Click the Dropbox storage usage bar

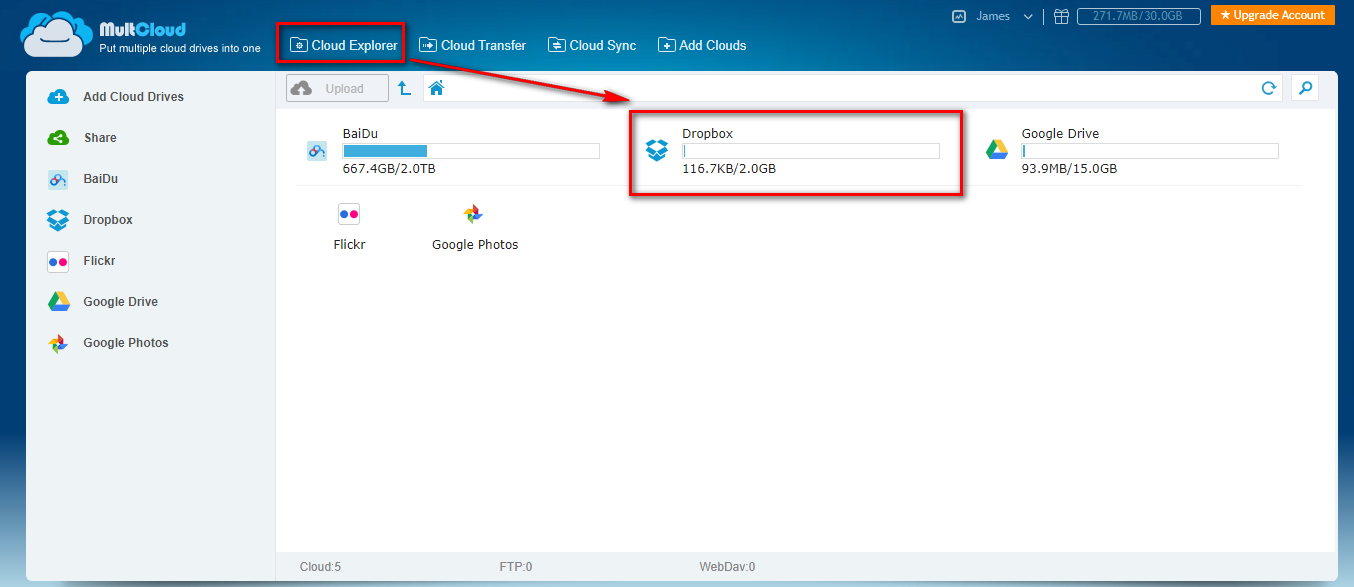click(811, 151)
